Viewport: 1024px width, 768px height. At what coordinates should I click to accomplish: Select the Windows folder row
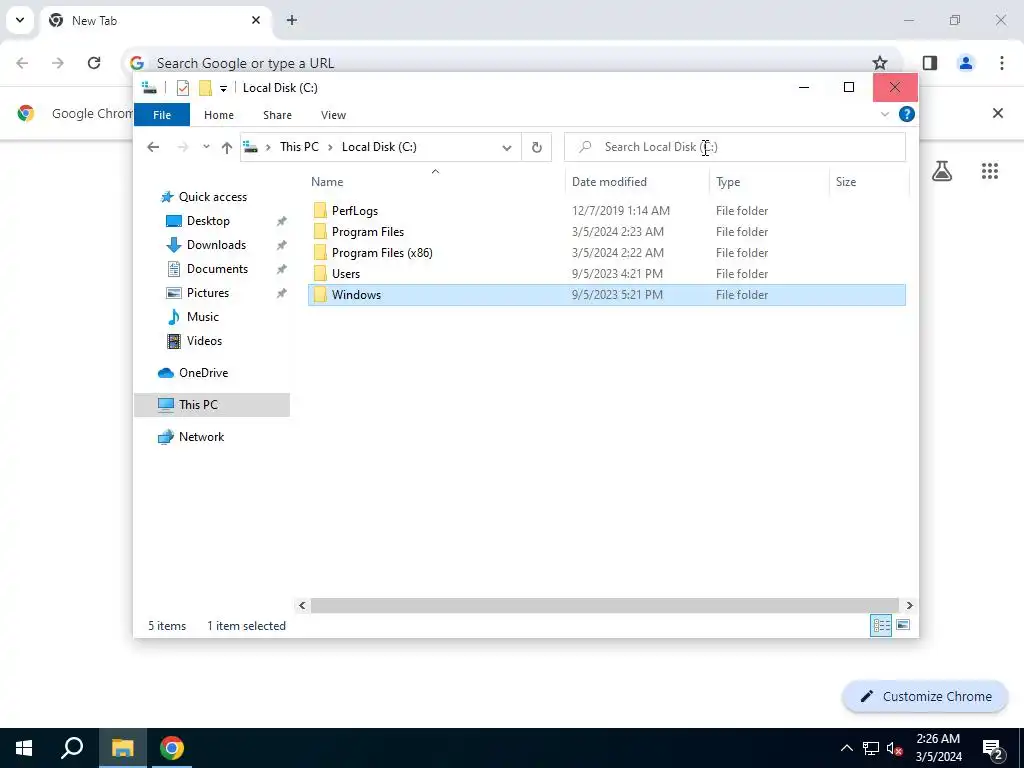click(x=607, y=295)
